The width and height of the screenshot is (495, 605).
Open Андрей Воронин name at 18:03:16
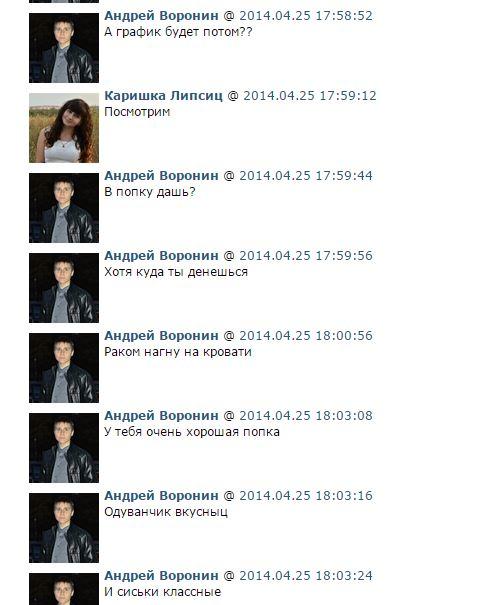[161, 495]
